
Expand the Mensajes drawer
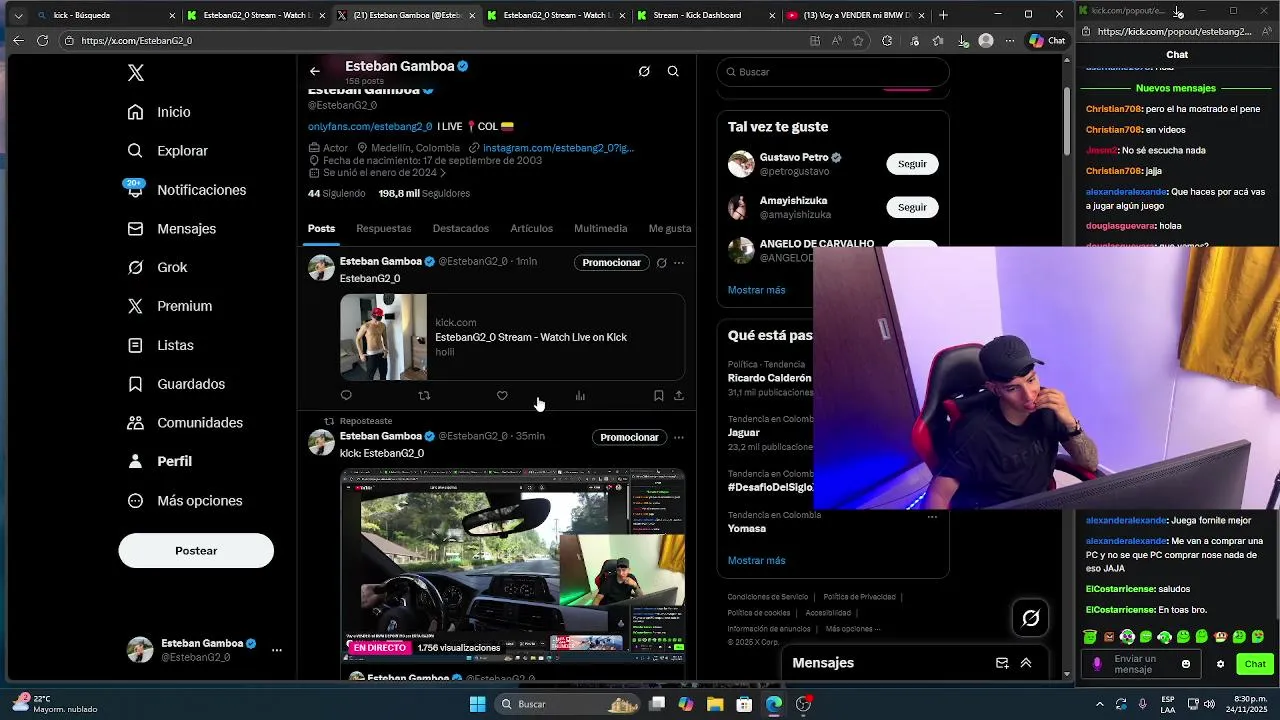click(x=1025, y=663)
